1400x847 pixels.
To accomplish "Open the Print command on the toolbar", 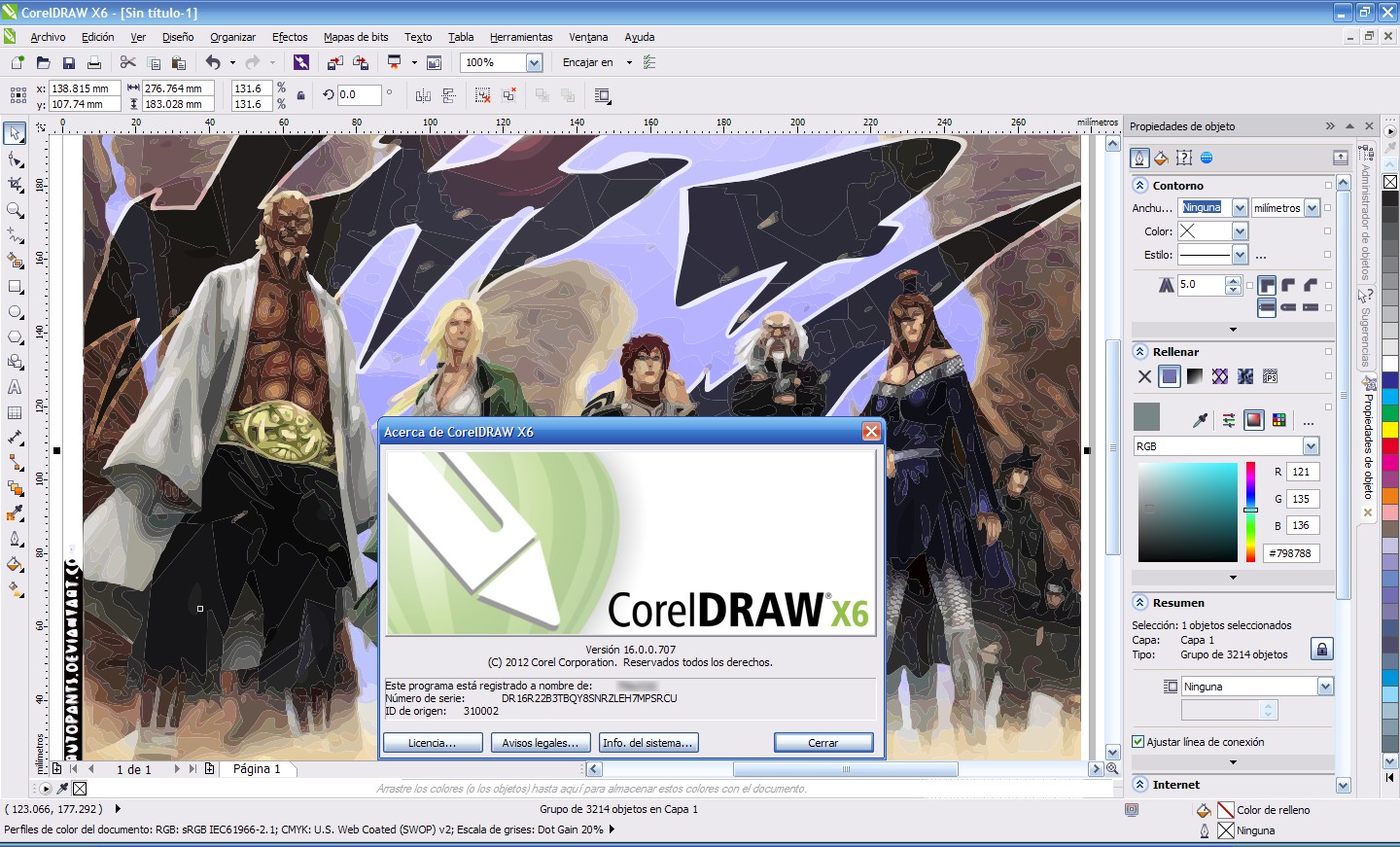I will tap(94, 61).
